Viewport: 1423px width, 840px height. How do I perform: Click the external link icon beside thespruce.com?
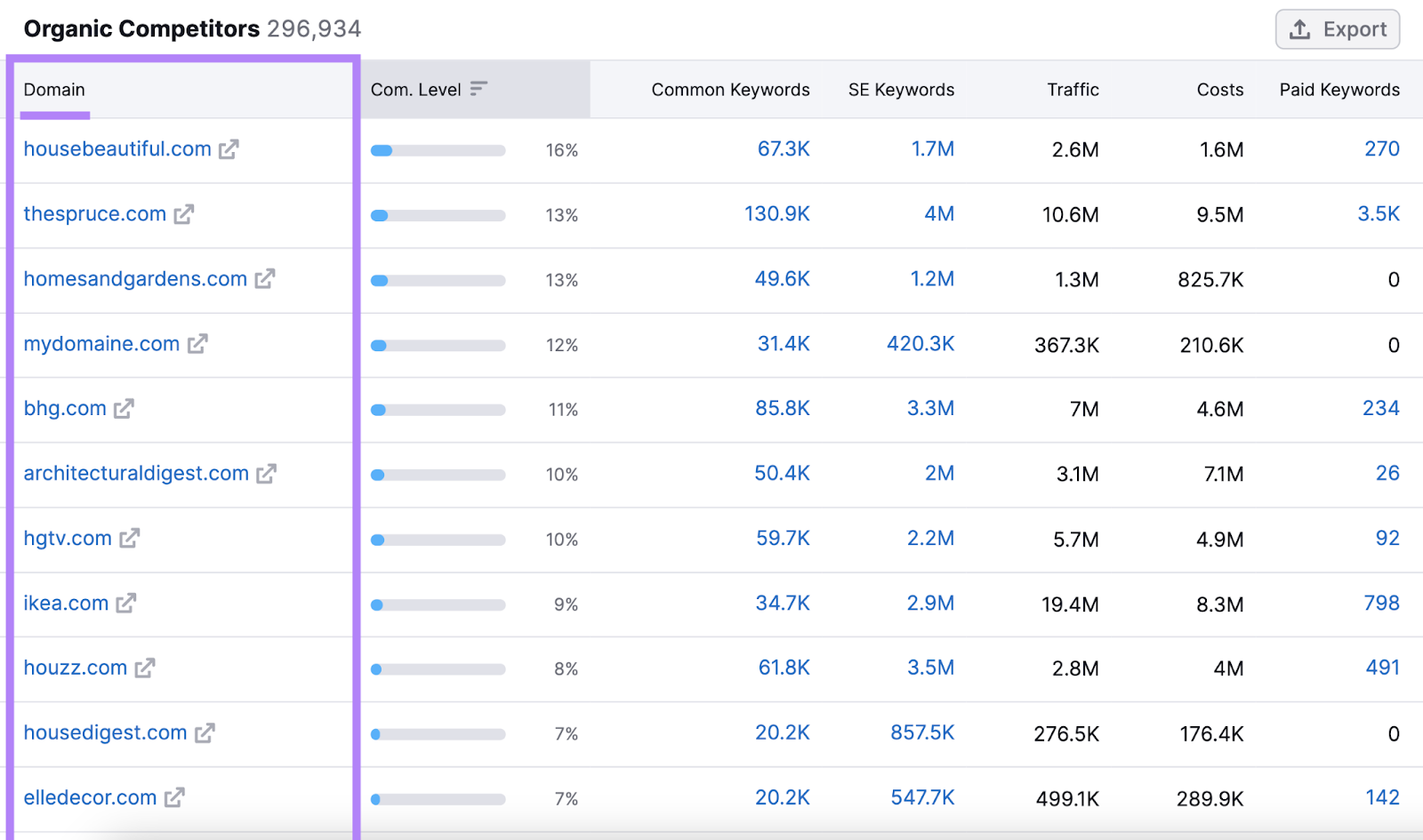click(x=184, y=214)
